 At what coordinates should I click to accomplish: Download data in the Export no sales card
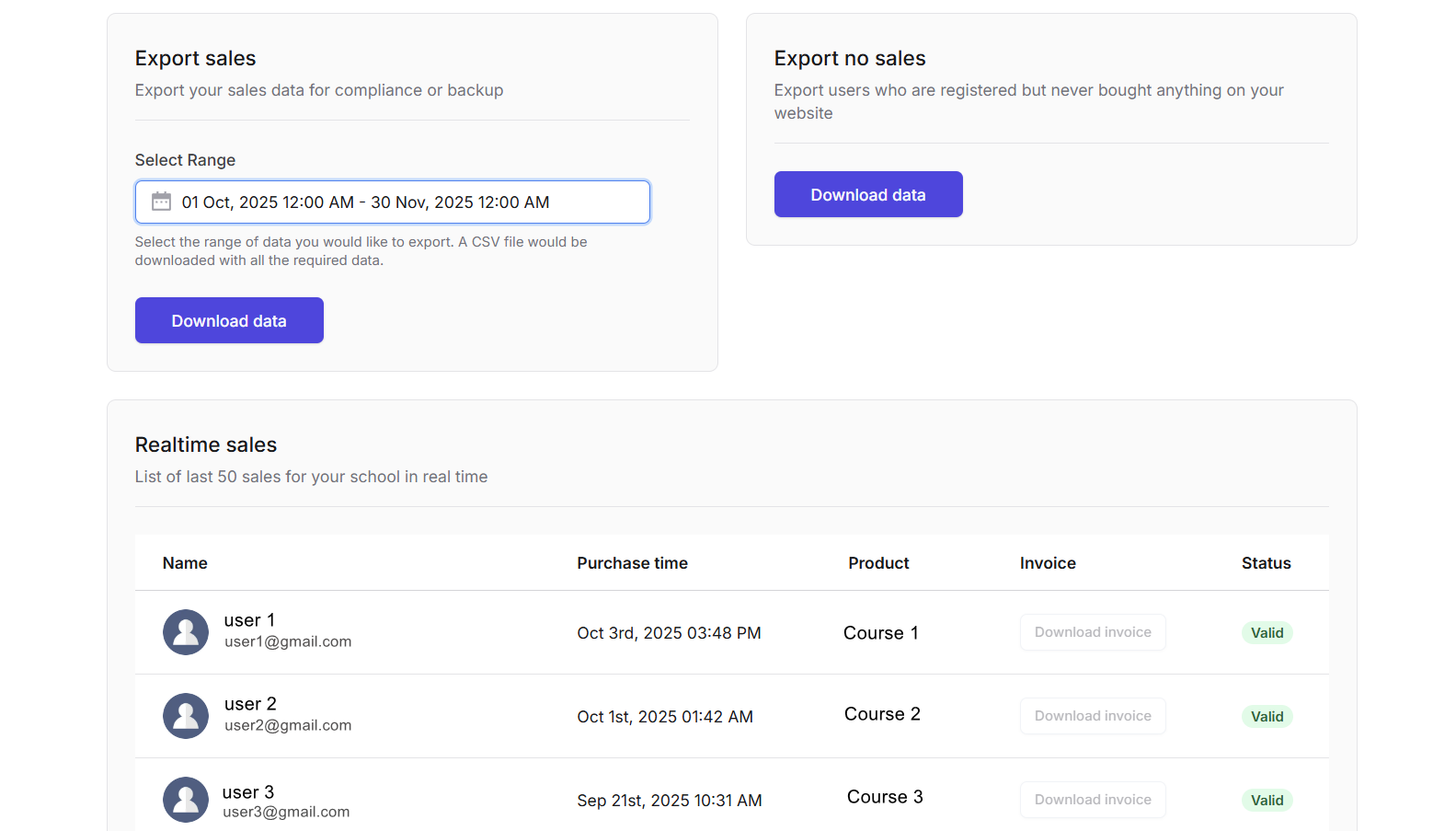click(868, 194)
